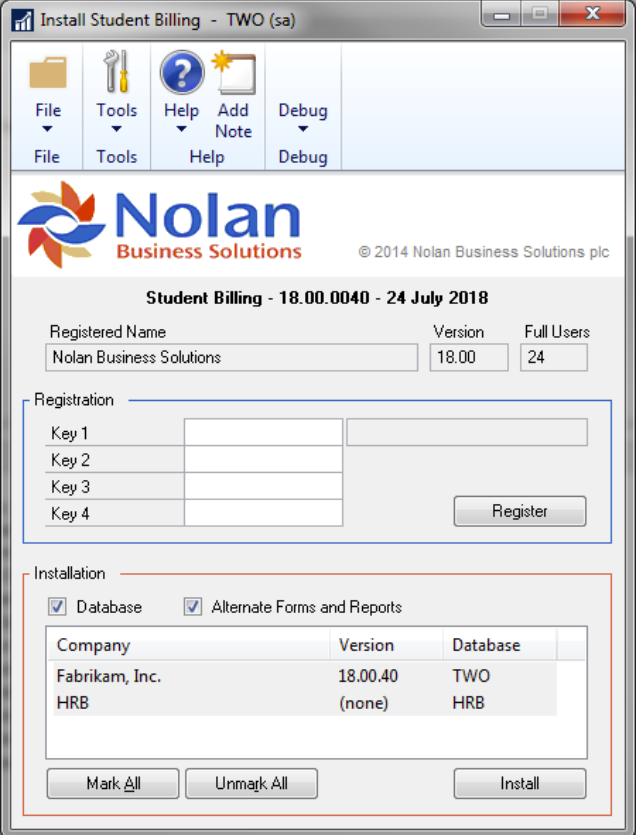Click the Tools wrench and screwdriver icon
640x835 pixels.
[x=116, y=73]
